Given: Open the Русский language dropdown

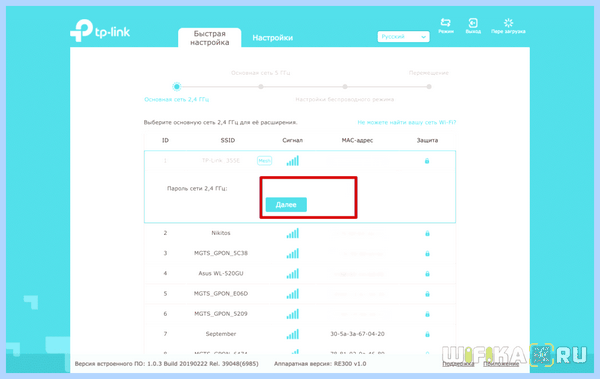Looking at the screenshot, I should tap(403, 37).
